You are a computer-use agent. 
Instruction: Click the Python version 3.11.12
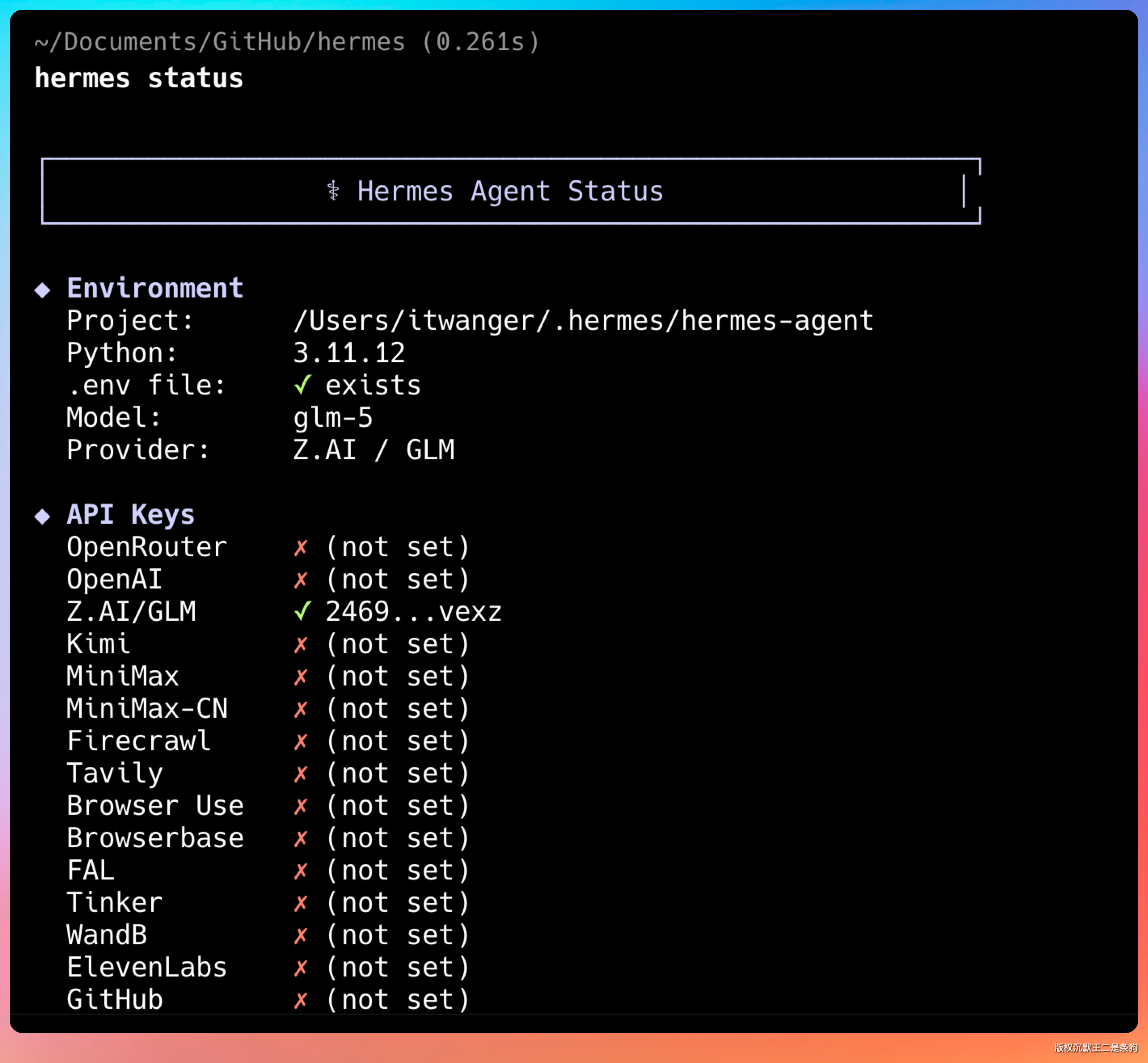tap(349, 352)
